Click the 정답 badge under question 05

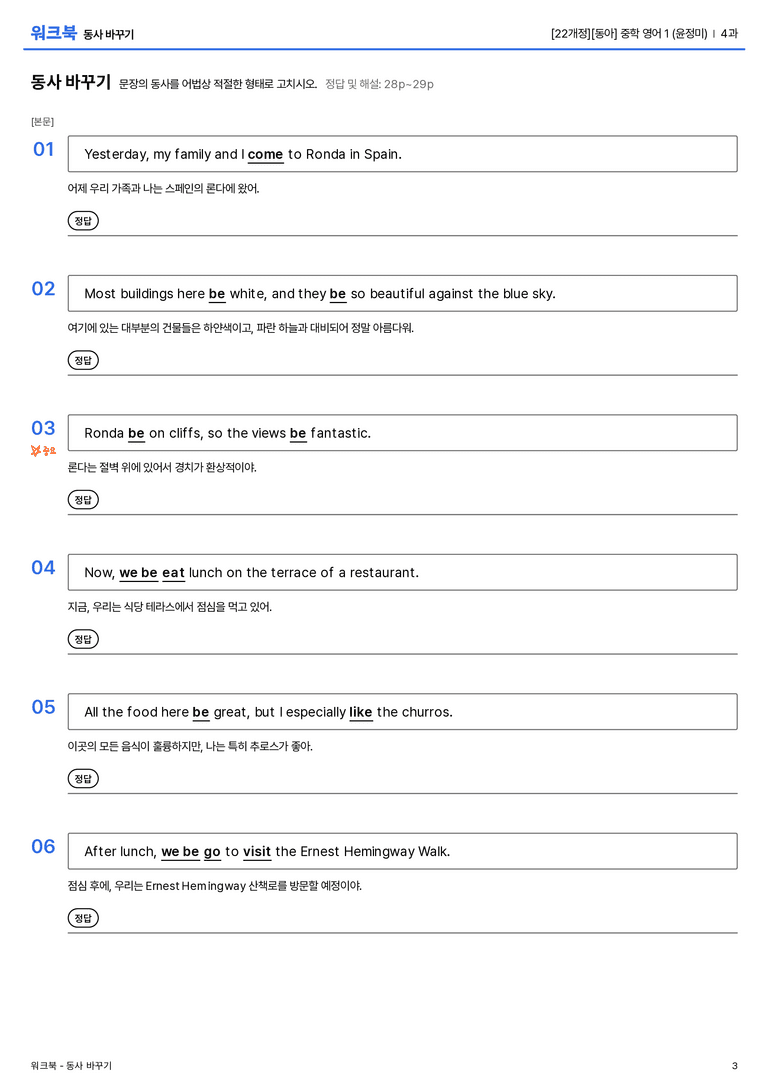pos(83,778)
